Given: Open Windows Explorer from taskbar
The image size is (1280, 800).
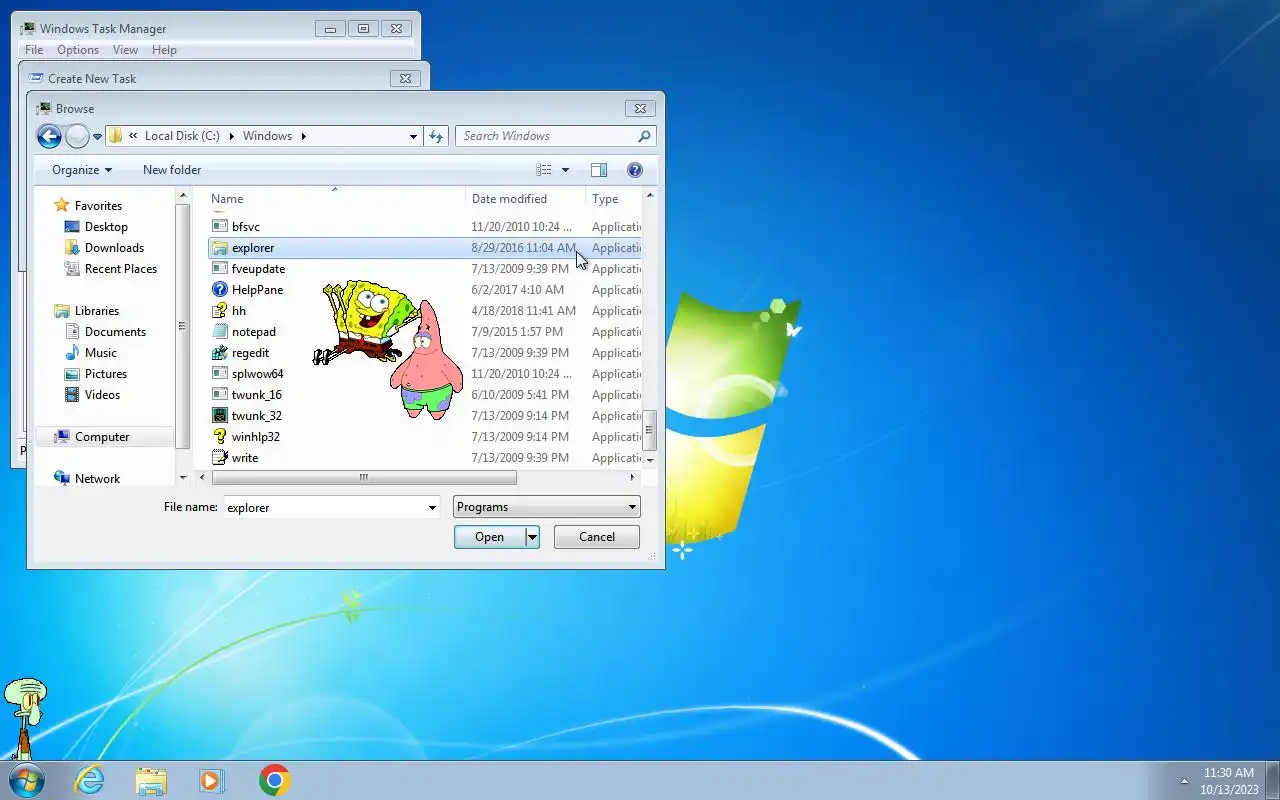Looking at the screenshot, I should coord(151,780).
